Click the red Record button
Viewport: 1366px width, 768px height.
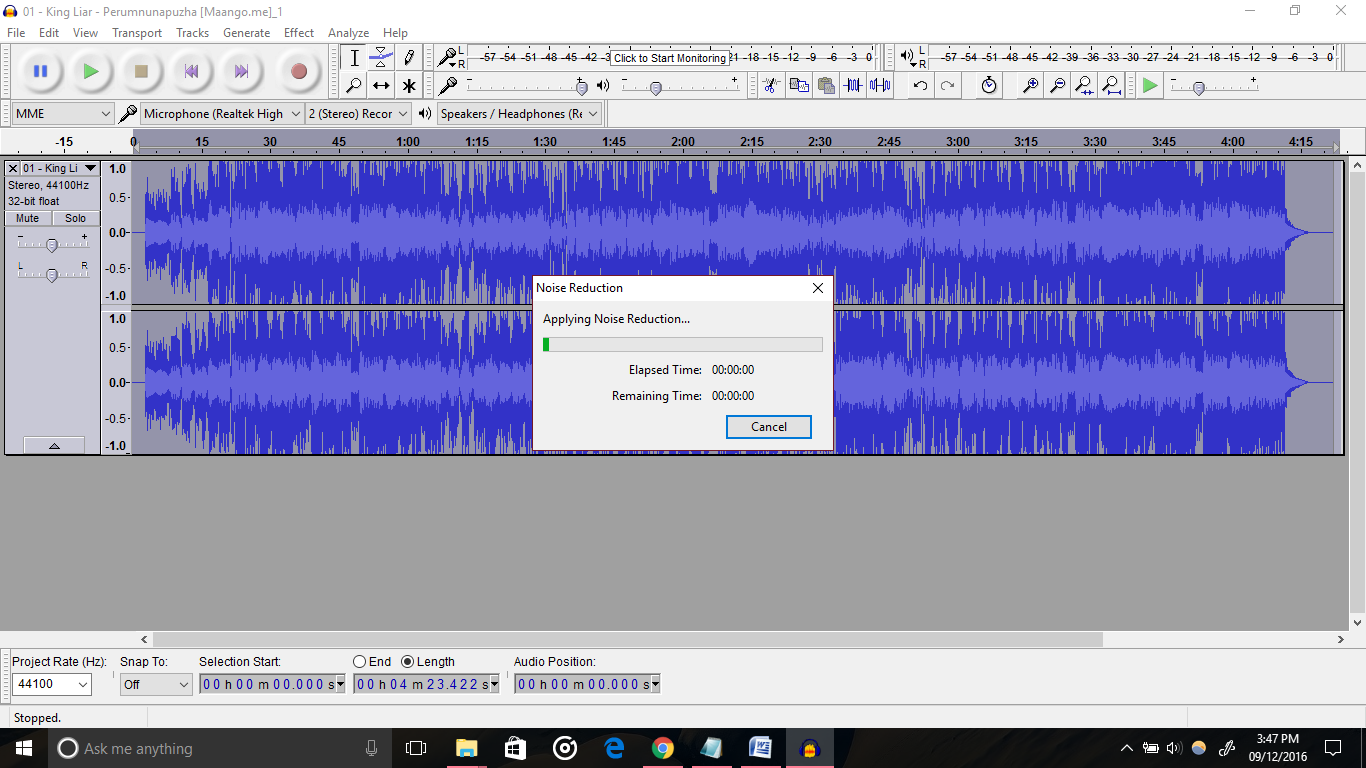(298, 71)
